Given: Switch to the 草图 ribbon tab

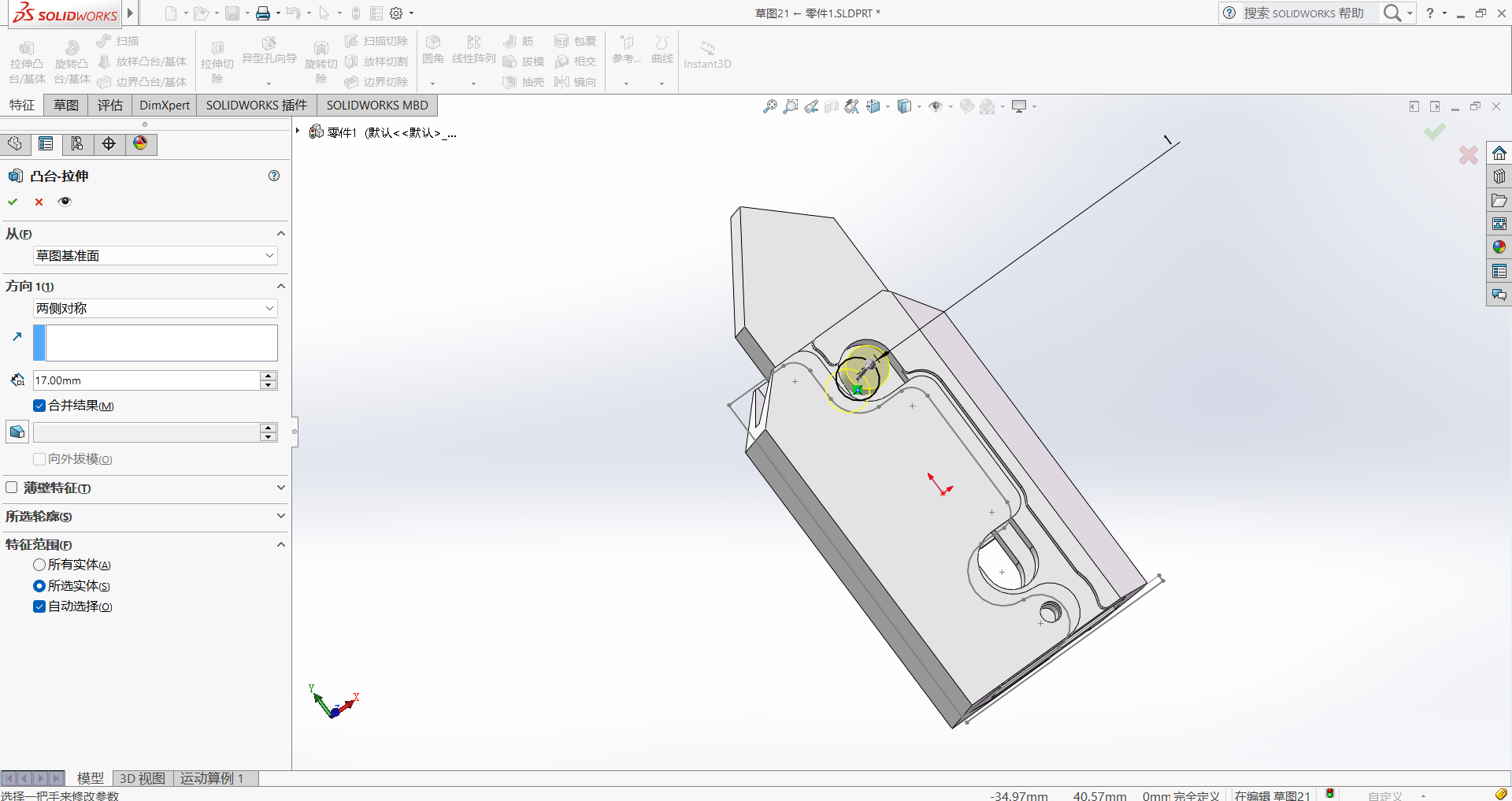Looking at the screenshot, I should point(66,105).
